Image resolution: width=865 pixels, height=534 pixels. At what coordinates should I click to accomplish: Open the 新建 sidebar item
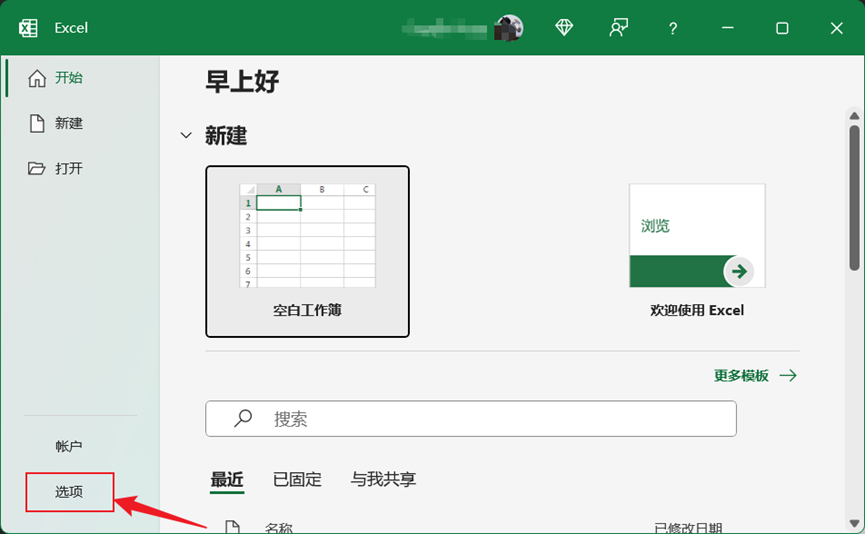[68, 123]
